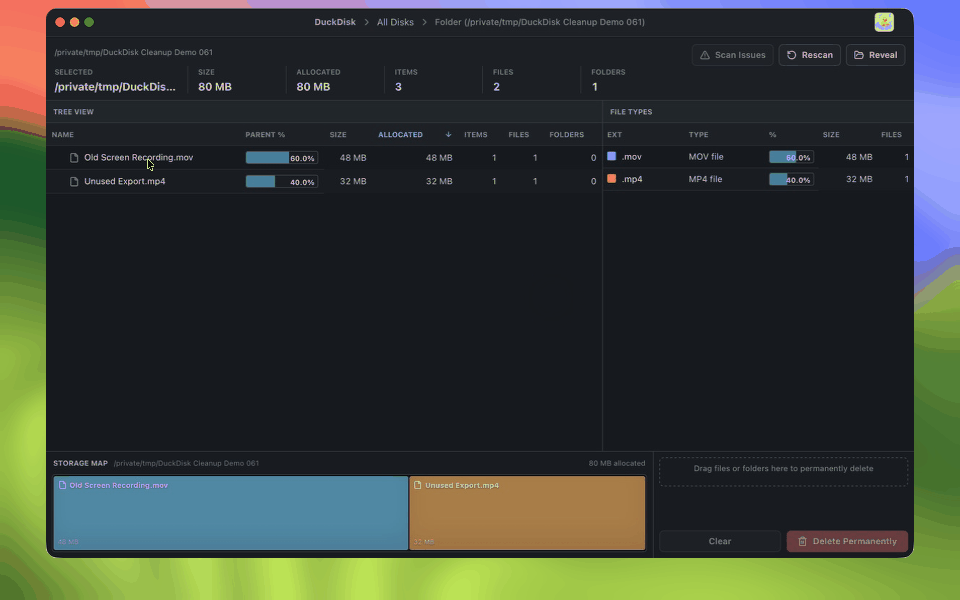Sort tree view by Size column

coord(338,135)
